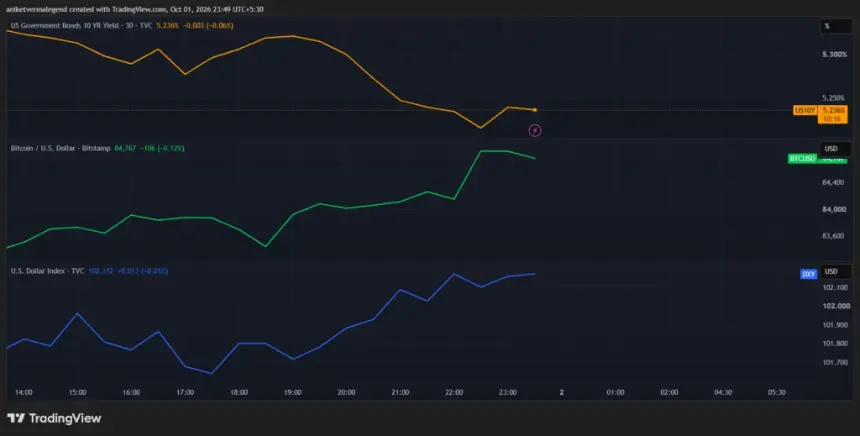The image size is (860, 436).
Task: Click the 04:30 mark on time axis
Action: [x=723, y=393]
